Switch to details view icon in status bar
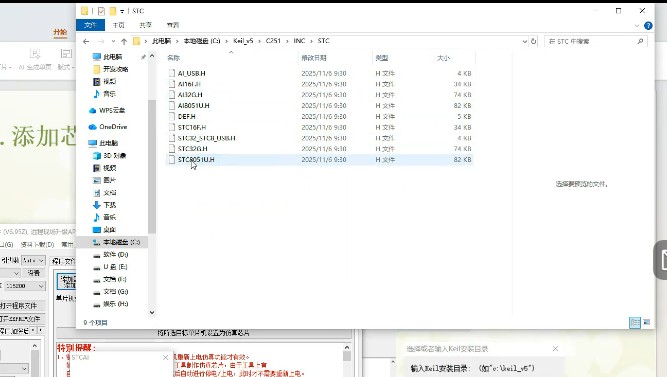This screenshot has height=377, width=667. [635, 323]
